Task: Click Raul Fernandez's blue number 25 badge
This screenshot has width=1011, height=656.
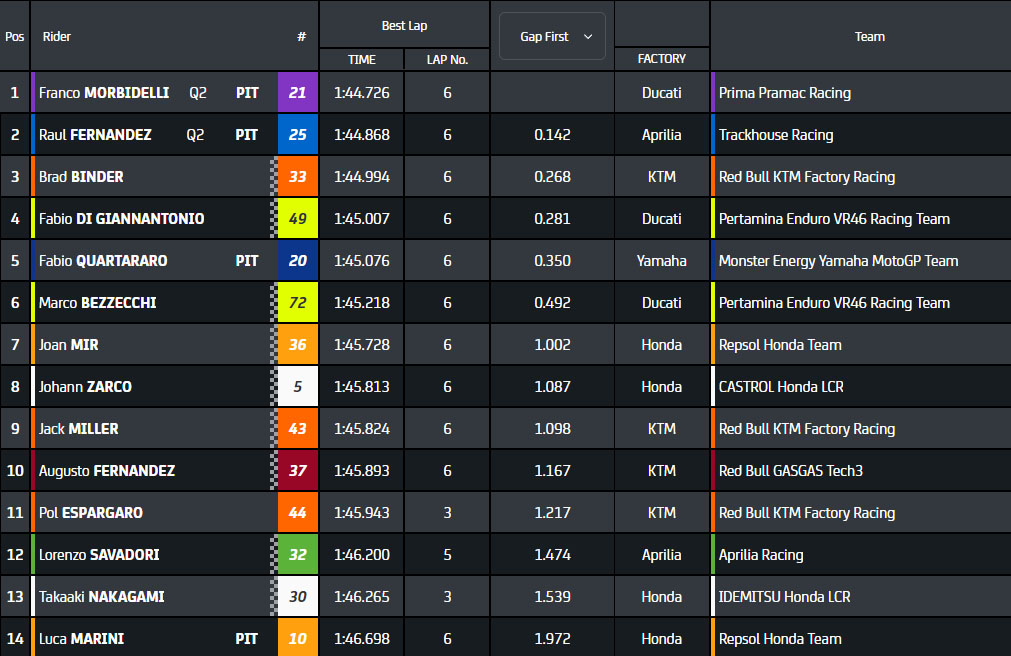Action: point(297,135)
